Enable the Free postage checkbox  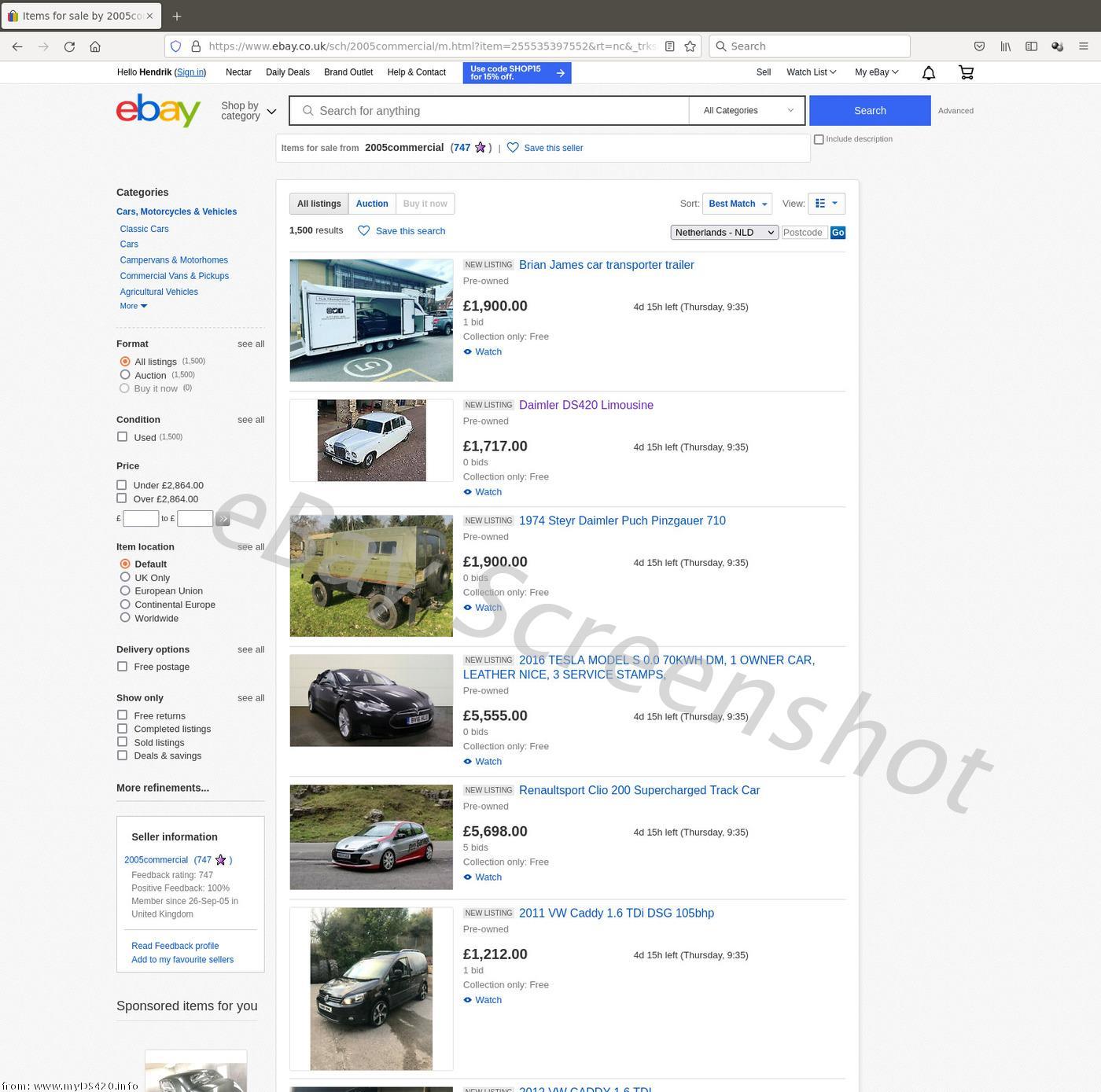(122, 667)
